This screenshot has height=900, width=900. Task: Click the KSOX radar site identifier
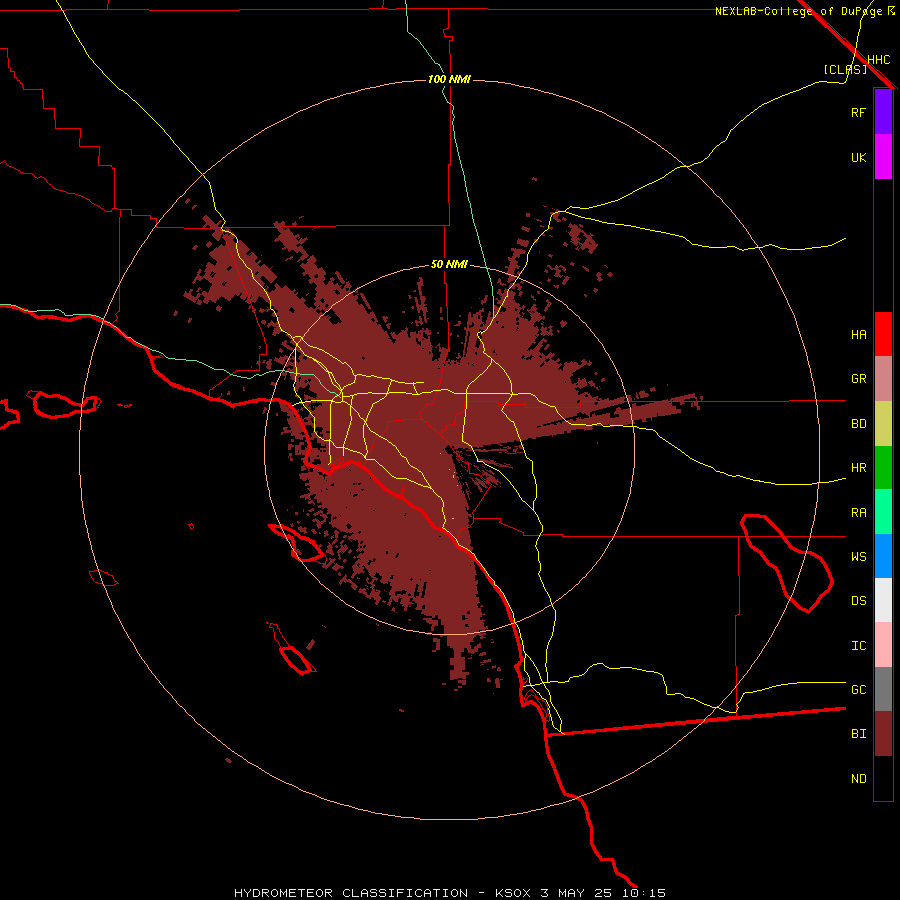514,893
